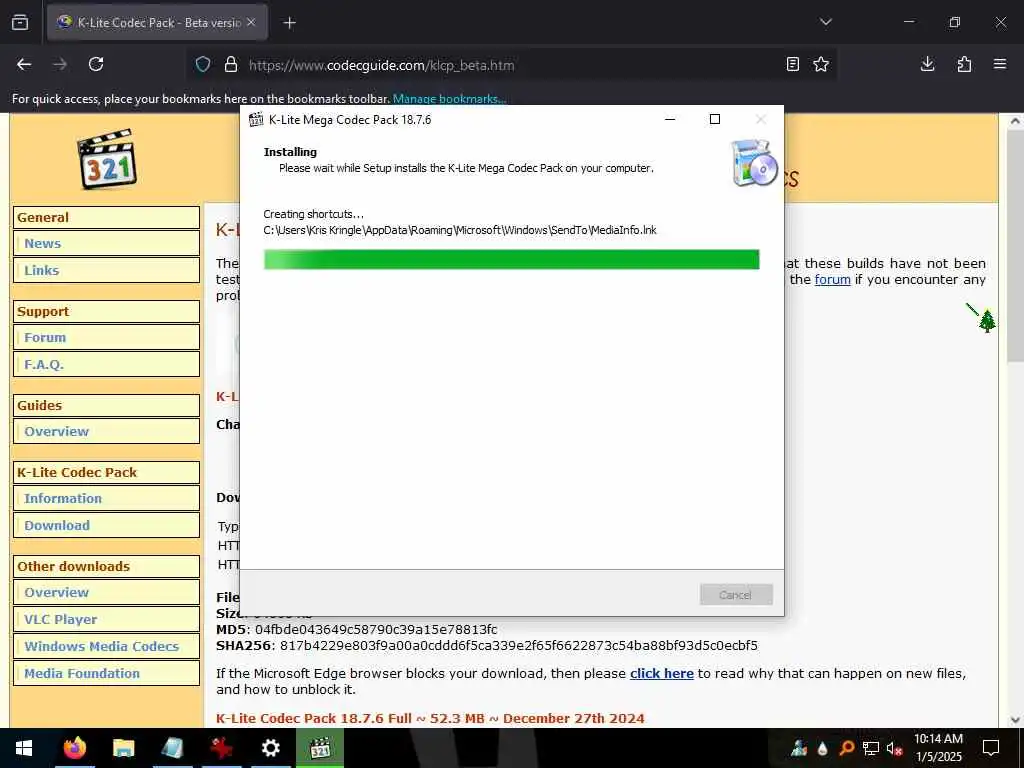
Task: Open File Explorer from the taskbar
Action: [x=123, y=748]
